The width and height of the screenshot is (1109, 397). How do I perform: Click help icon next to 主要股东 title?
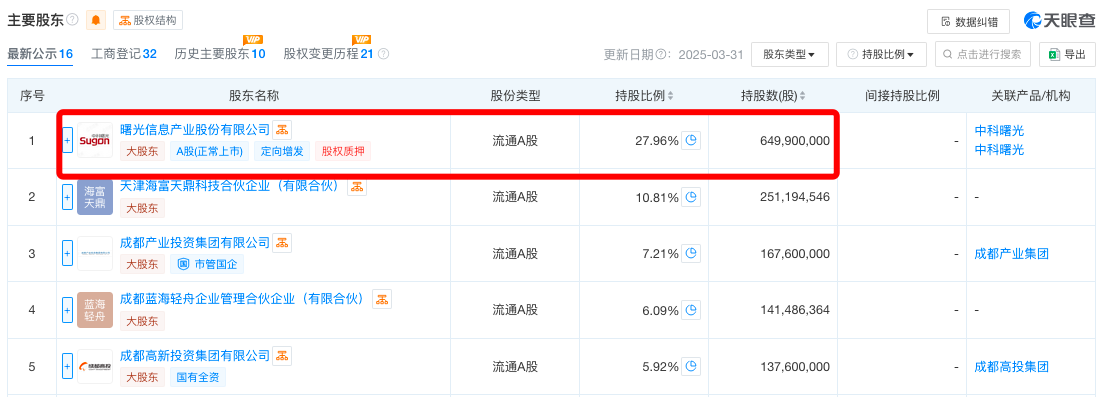72,21
